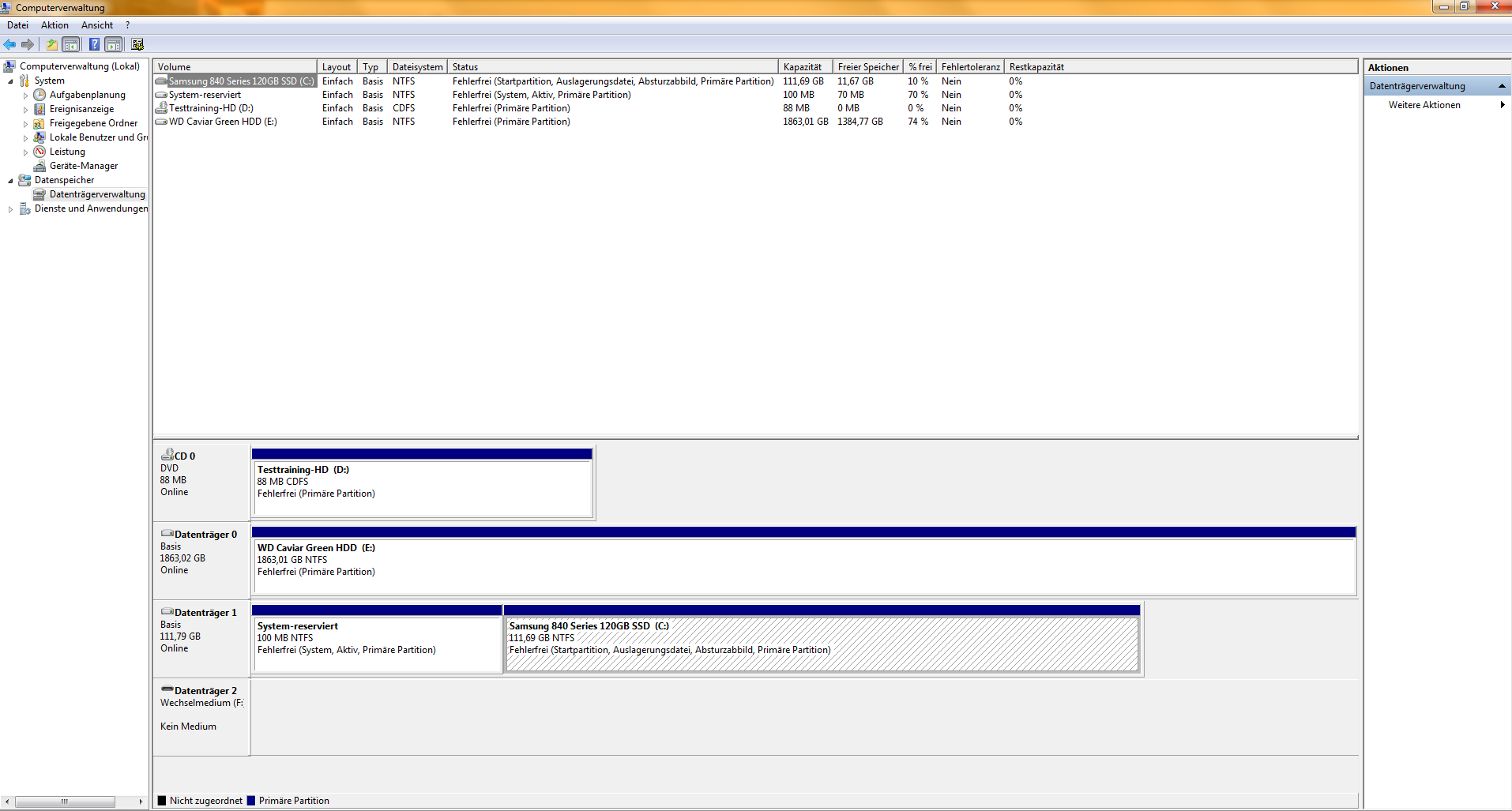Open the ? help menu
The width and height of the screenshot is (1512, 811).
(127, 25)
